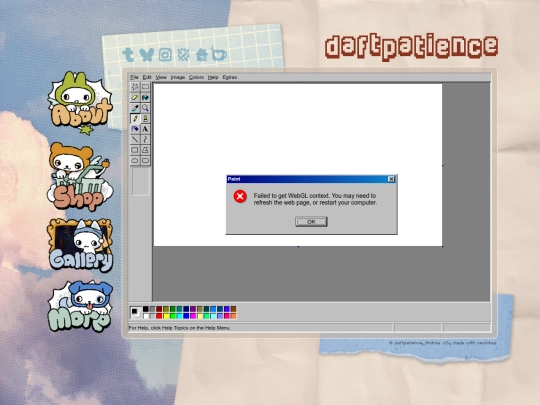Pick the yellow palette swatch
The width and height of the screenshot is (540, 405).
pyautogui.click(x=166, y=316)
